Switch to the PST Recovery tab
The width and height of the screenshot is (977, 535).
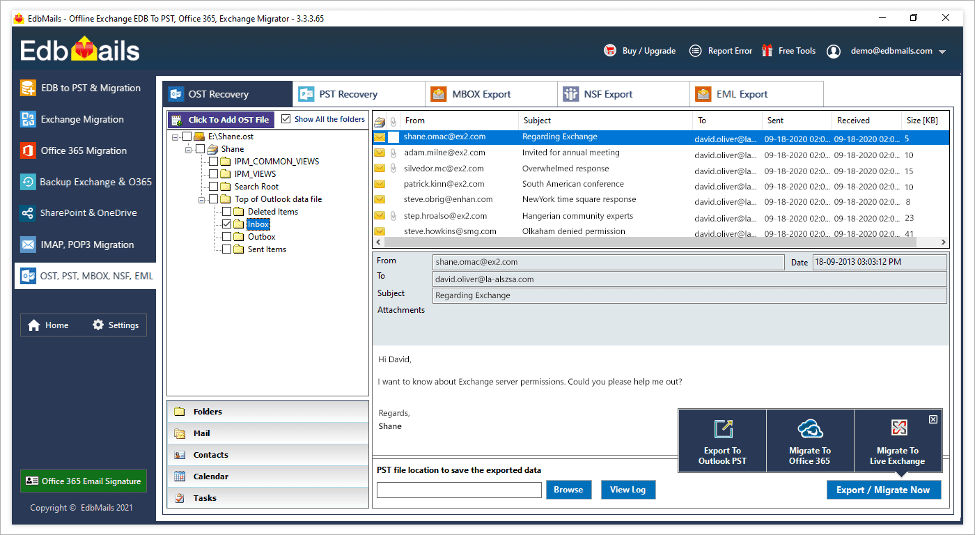point(359,94)
